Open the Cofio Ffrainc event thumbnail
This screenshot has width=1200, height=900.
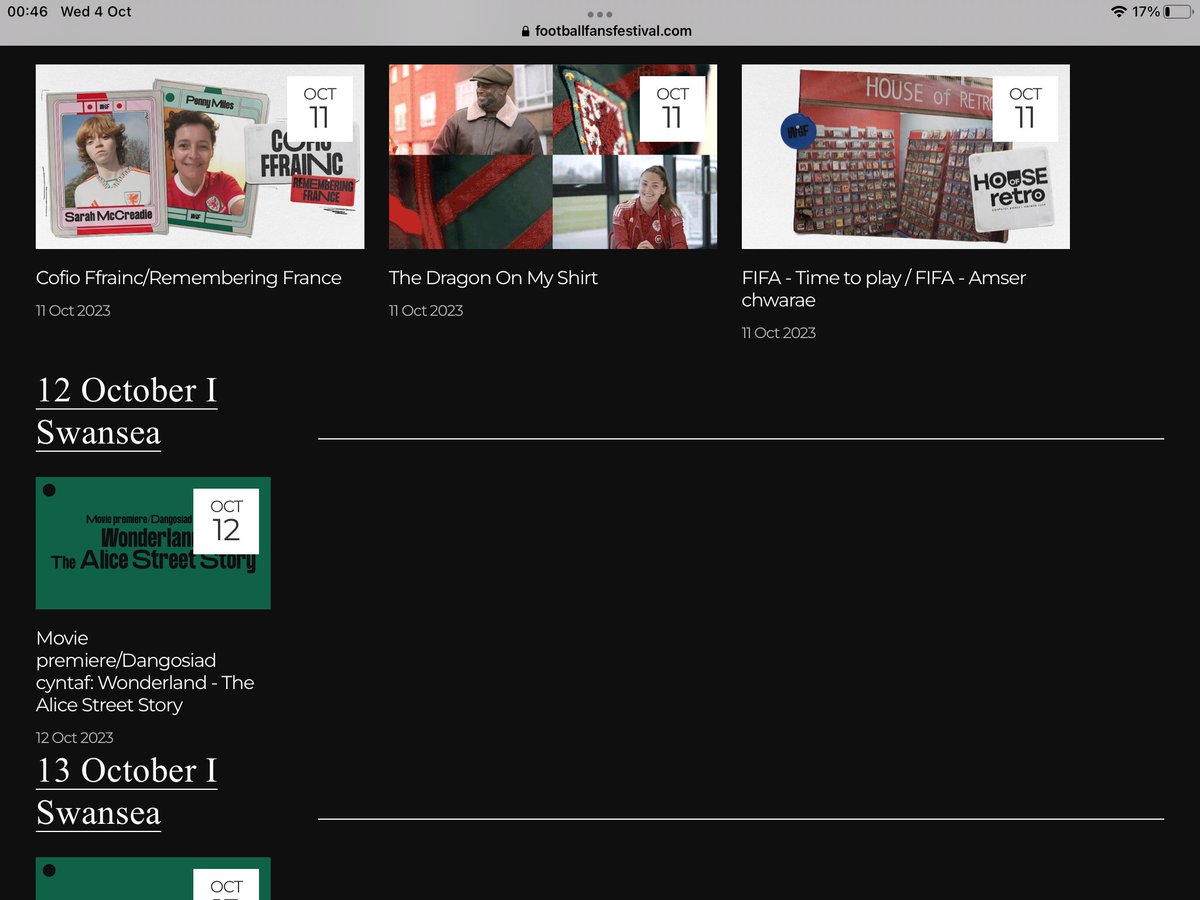(200, 157)
